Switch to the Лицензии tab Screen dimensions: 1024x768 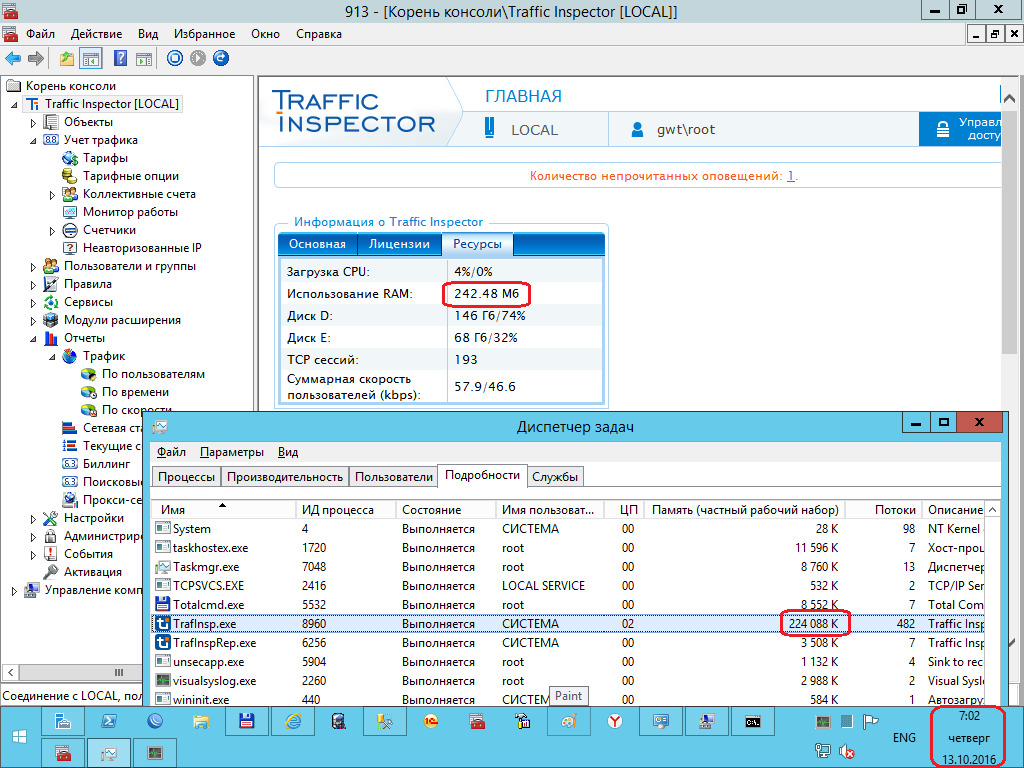[x=399, y=244]
